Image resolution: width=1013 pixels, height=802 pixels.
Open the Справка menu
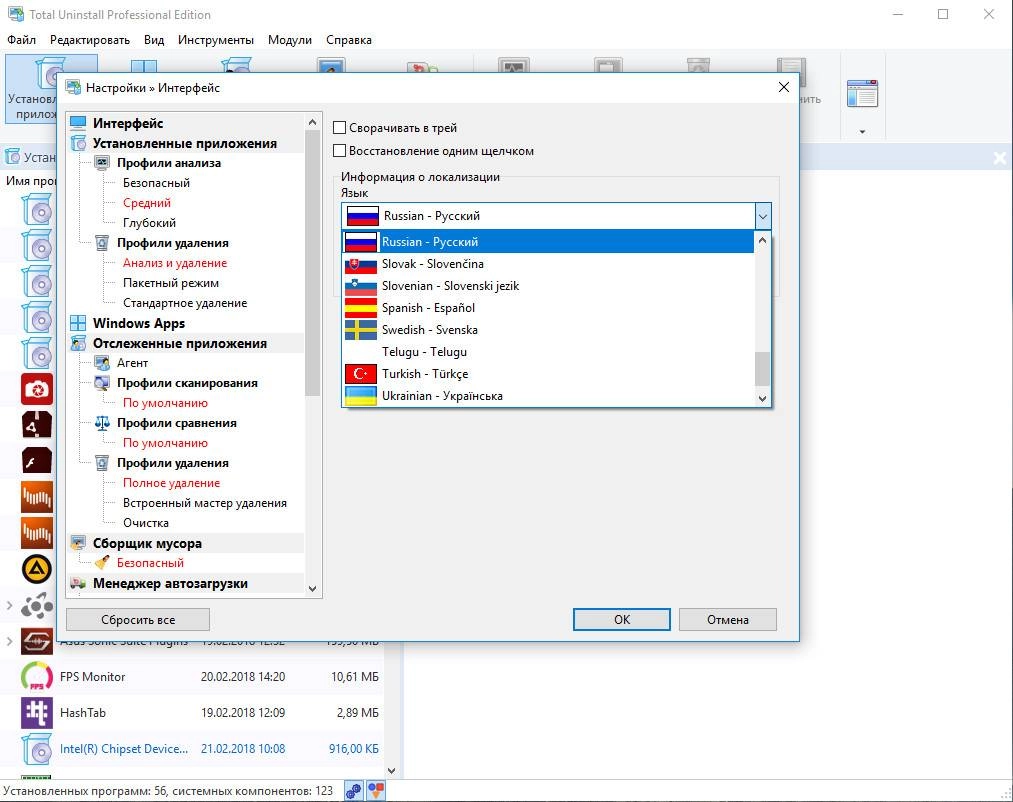[349, 40]
